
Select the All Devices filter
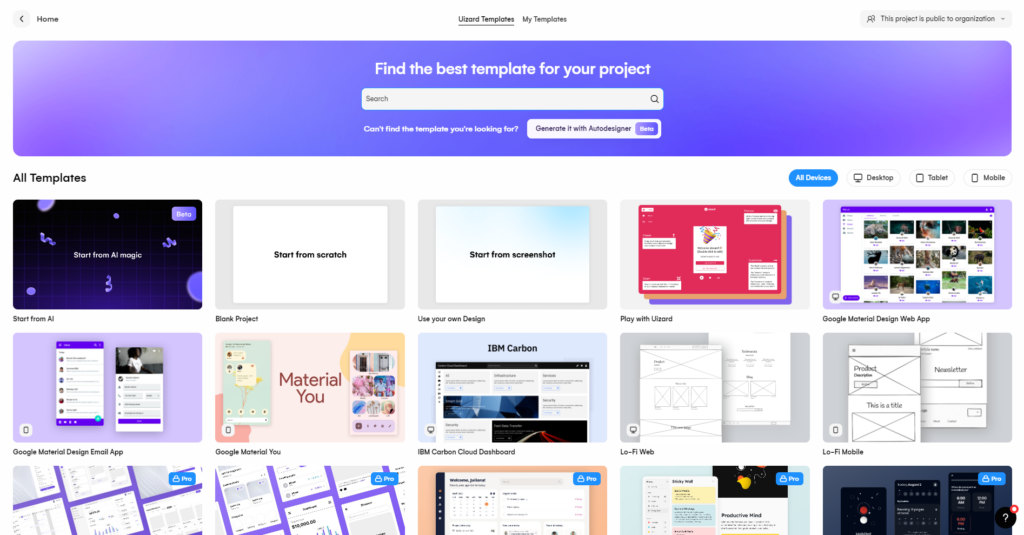(813, 178)
